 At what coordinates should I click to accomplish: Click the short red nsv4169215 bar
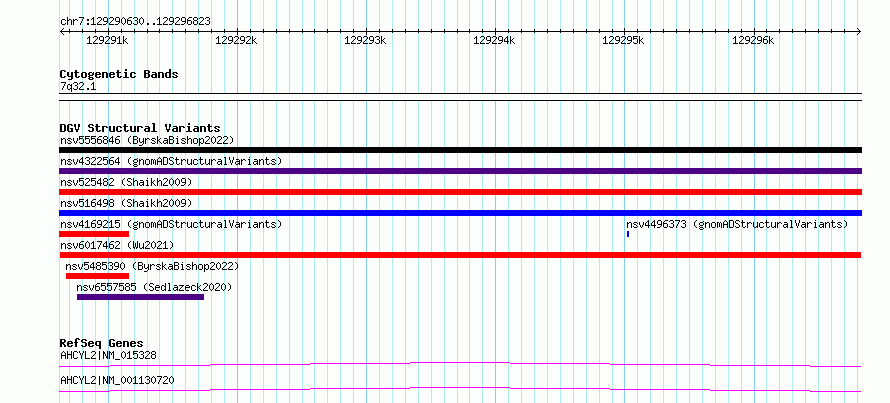pyautogui.click(x=94, y=234)
